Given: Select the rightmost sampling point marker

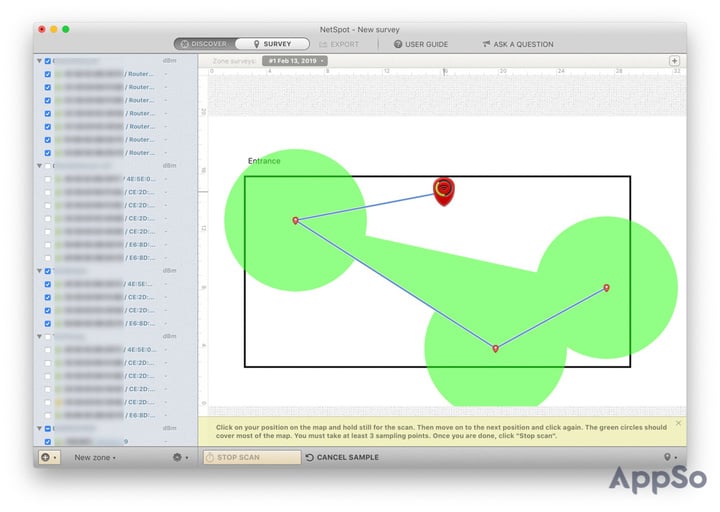Looking at the screenshot, I should pyautogui.click(x=607, y=288).
